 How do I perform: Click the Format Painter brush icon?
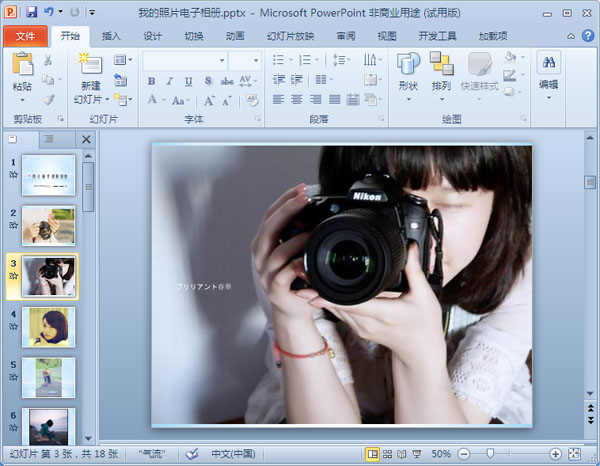coord(48,99)
